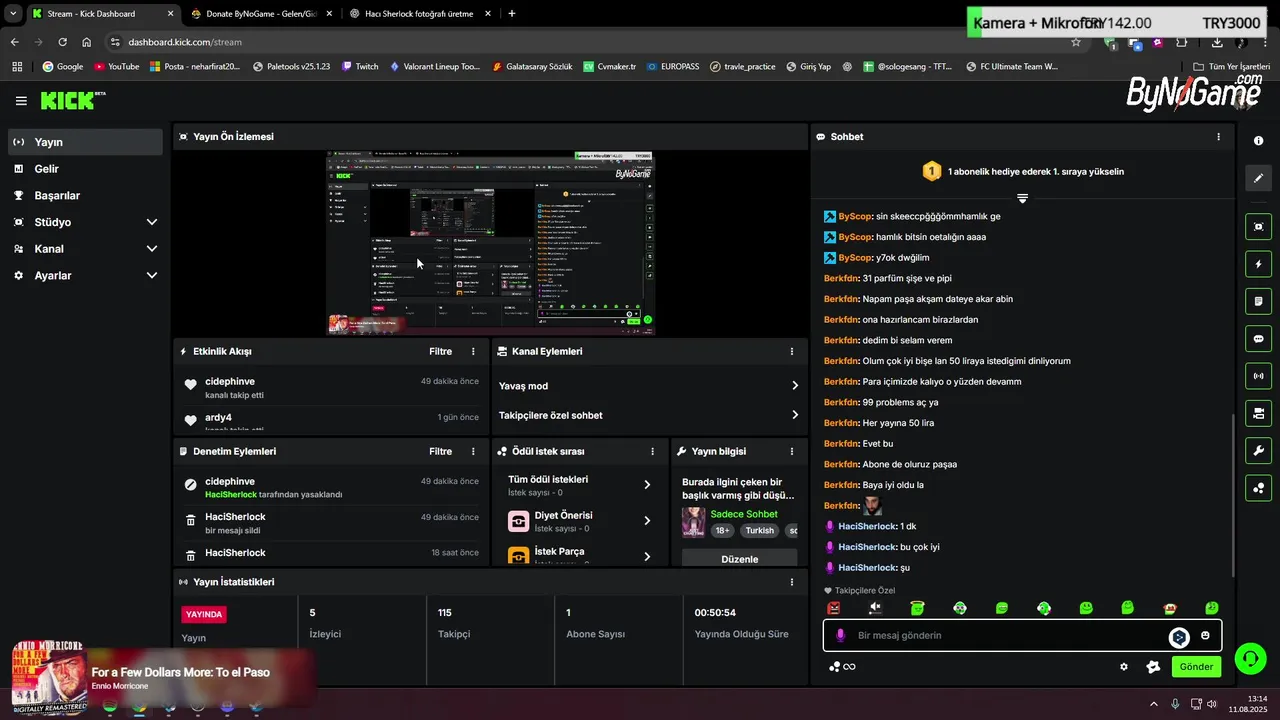The height and width of the screenshot is (720, 1280).
Task: Open the emoji picker in message box
Action: [x=1205, y=635]
